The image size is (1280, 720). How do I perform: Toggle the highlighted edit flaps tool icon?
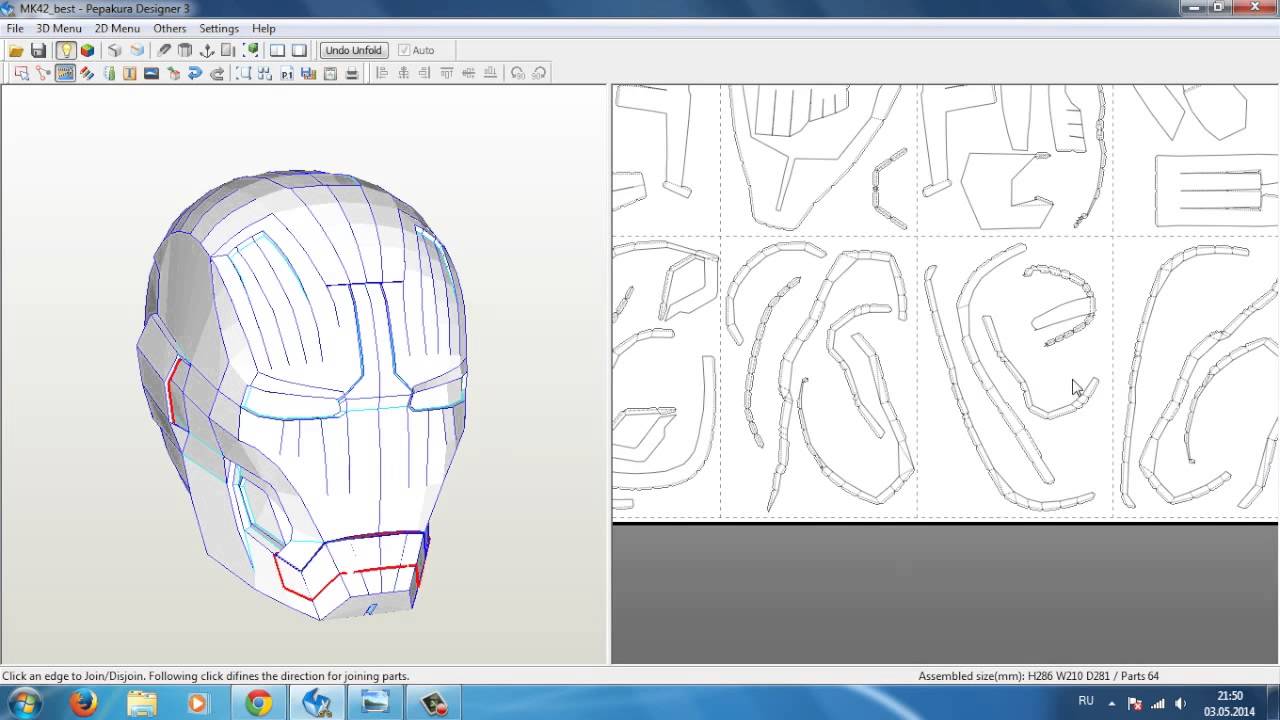point(65,73)
